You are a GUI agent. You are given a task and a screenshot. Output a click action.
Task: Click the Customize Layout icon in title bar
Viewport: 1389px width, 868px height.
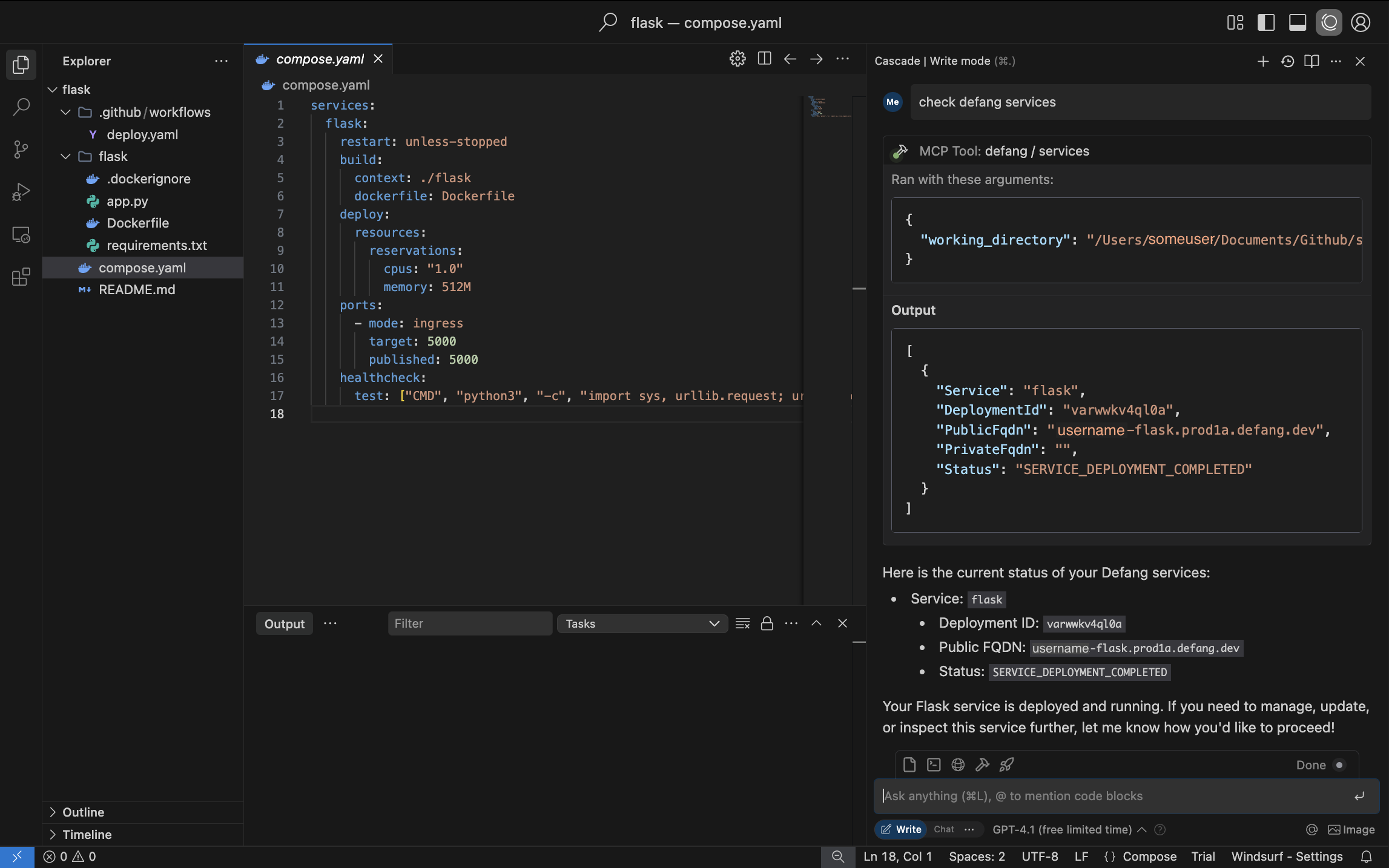pos(1235,22)
